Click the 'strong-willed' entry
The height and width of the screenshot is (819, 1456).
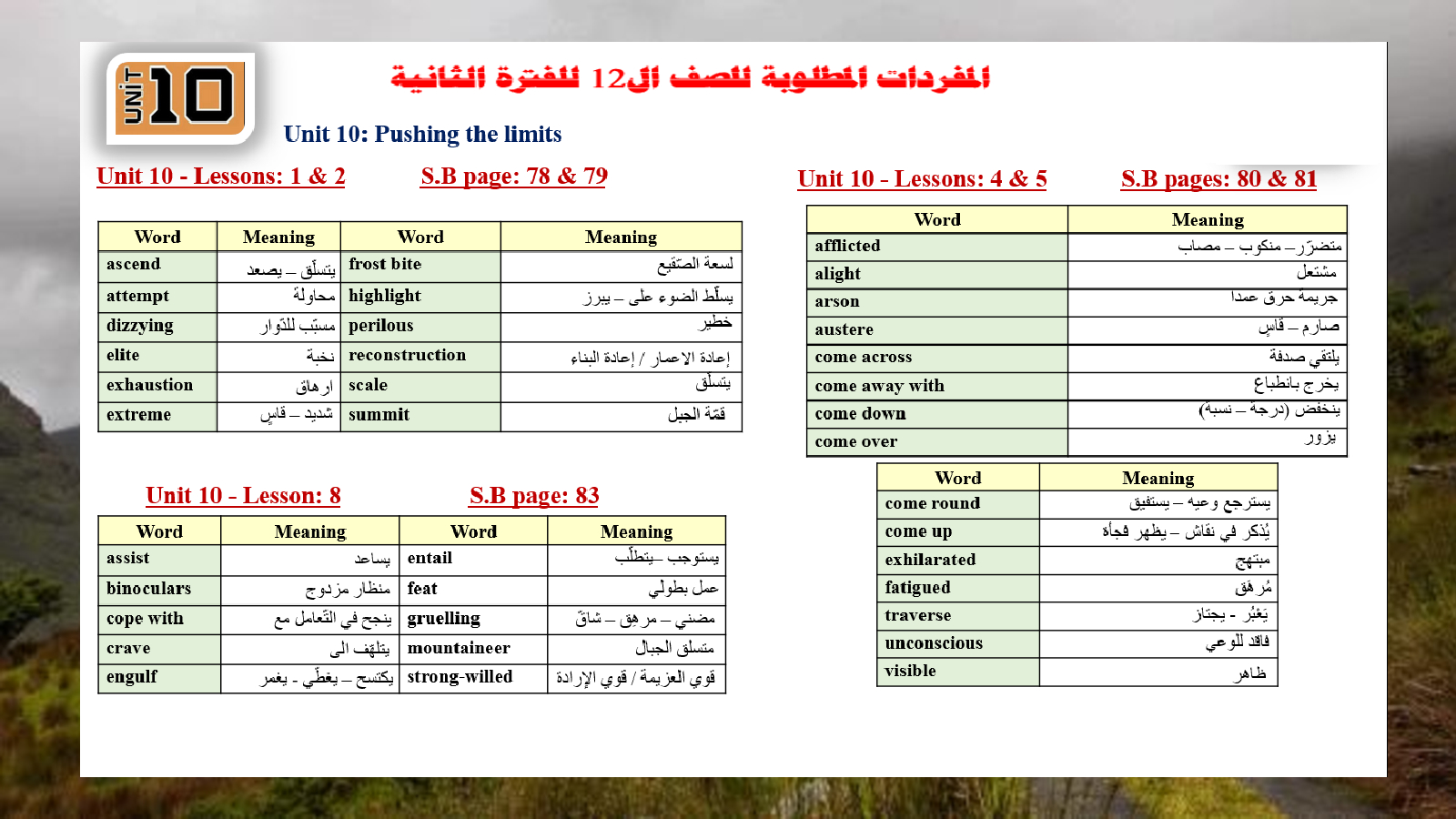[x=460, y=677]
